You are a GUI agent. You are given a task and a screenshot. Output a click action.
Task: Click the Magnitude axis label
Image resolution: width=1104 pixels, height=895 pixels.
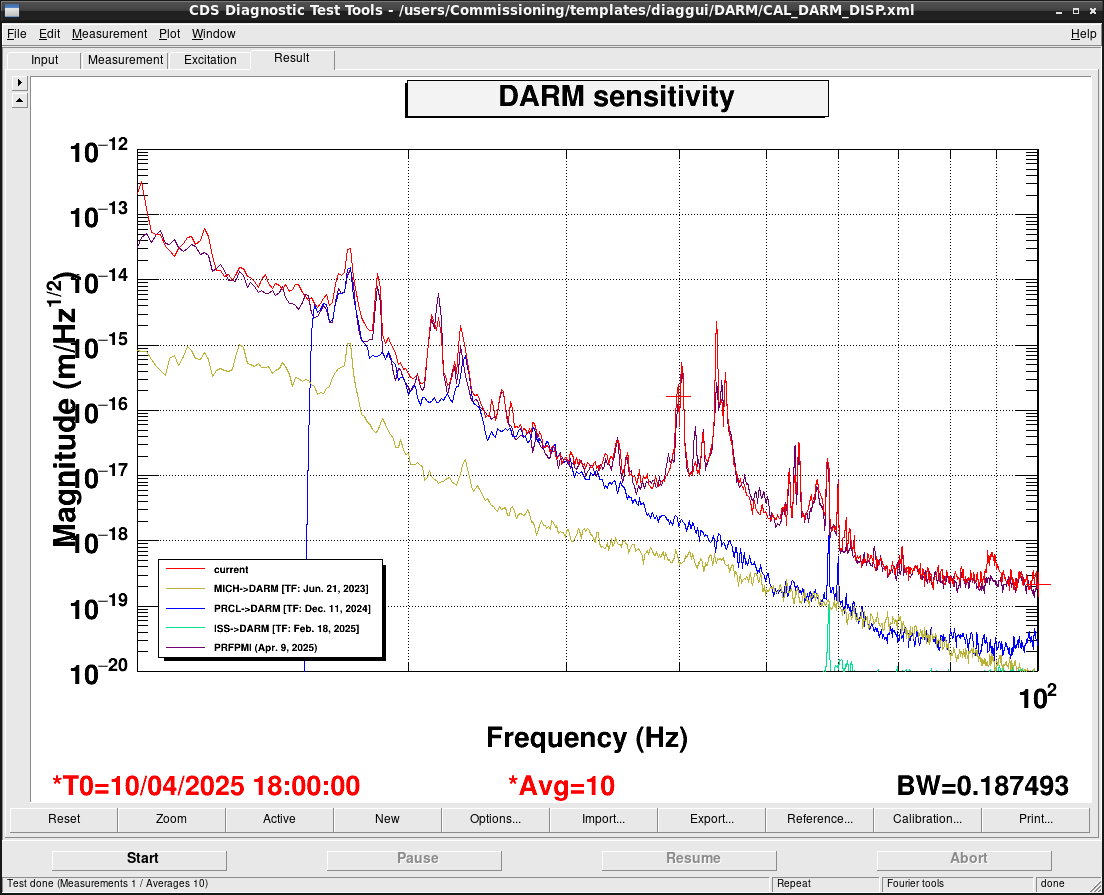coord(64,411)
